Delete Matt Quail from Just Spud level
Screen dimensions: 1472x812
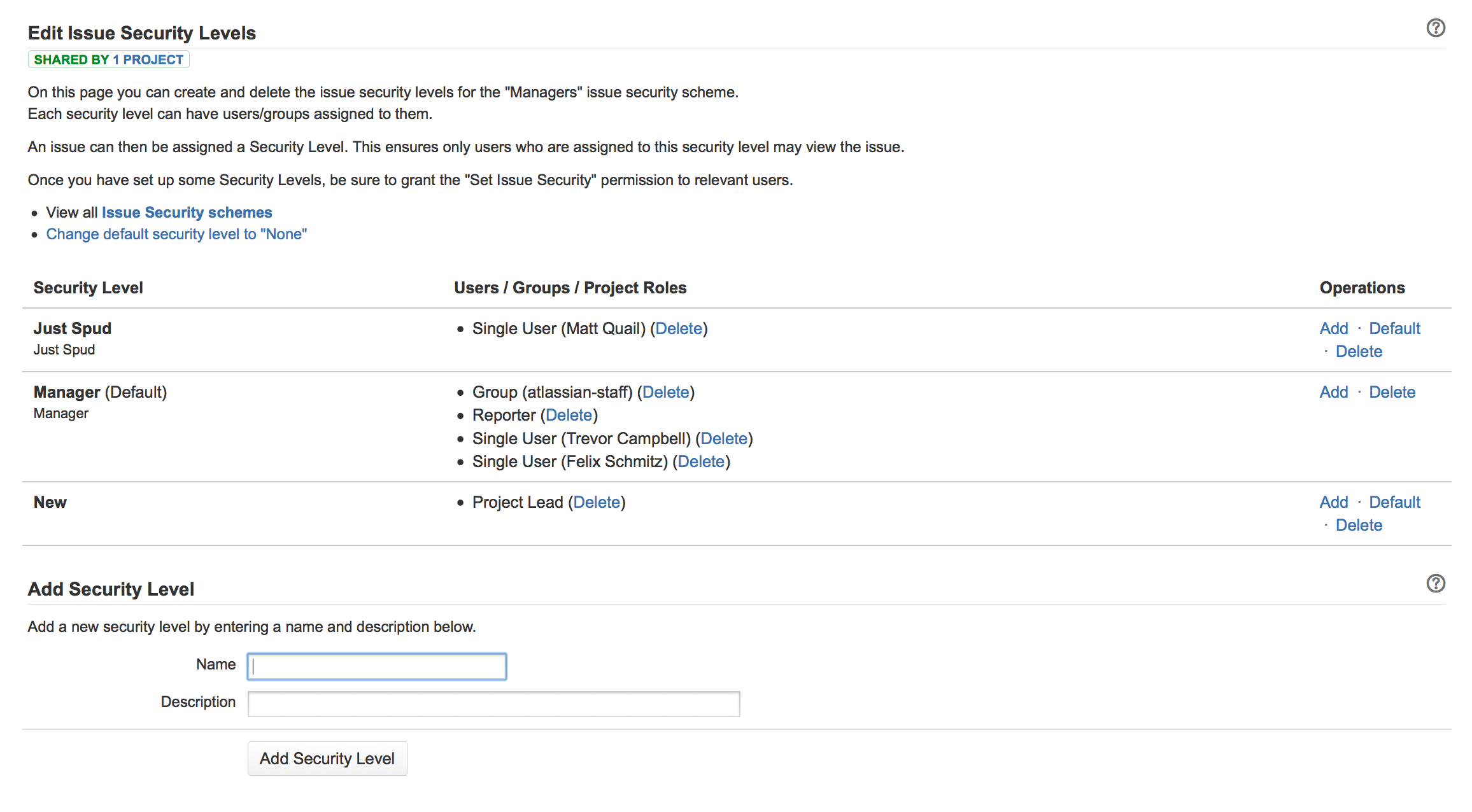tap(679, 328)
